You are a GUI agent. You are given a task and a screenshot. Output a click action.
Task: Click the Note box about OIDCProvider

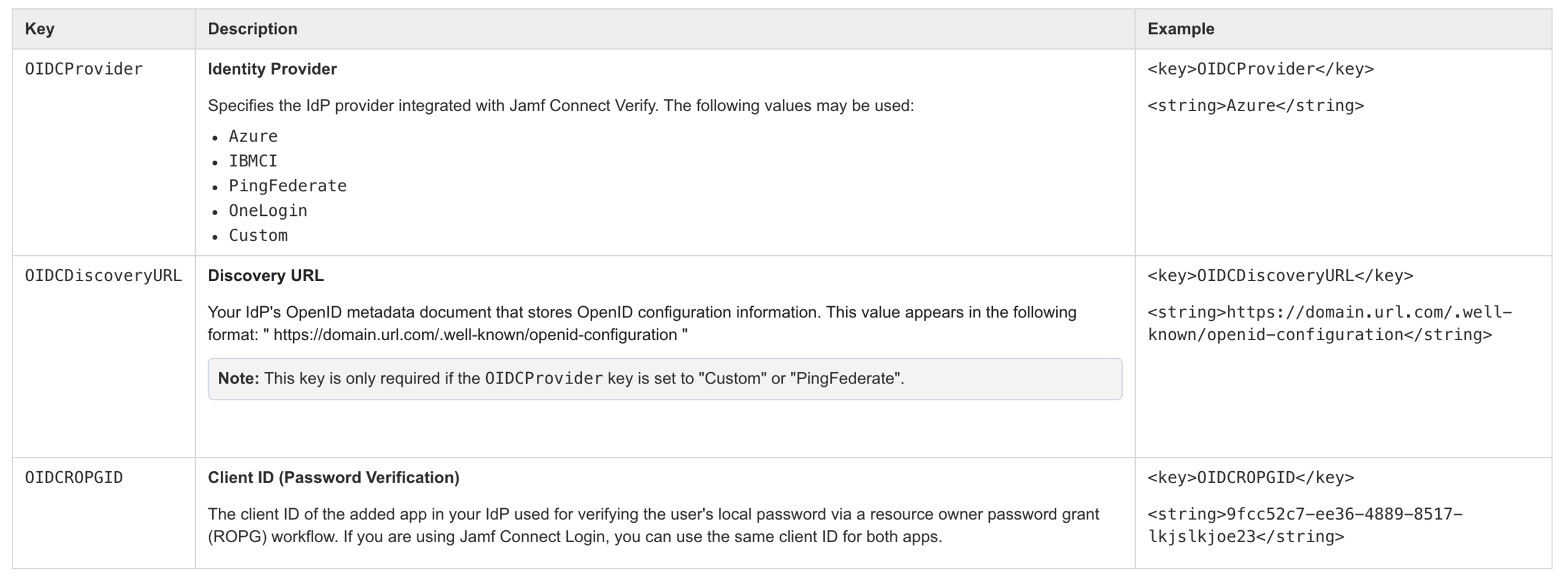tap(665, 379)
